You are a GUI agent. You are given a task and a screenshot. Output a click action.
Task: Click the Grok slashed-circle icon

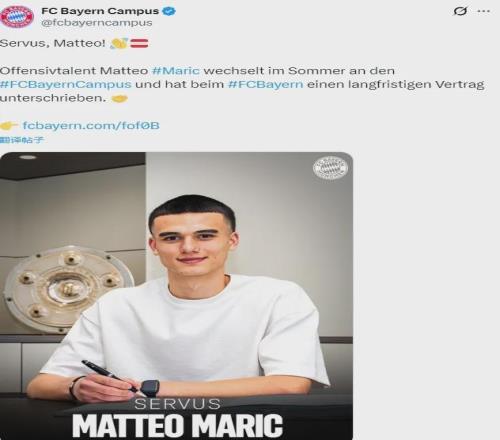tap(460, 11)
